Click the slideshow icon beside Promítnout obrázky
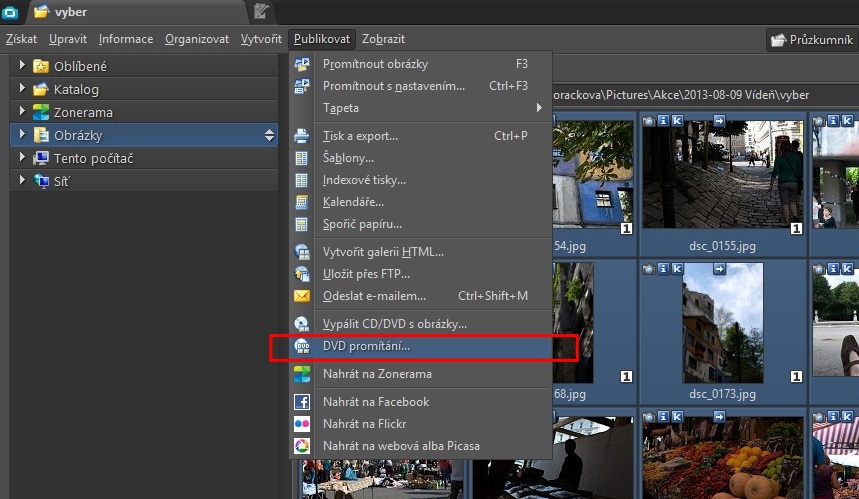This screenshot has width=859, height=499. 302,64
